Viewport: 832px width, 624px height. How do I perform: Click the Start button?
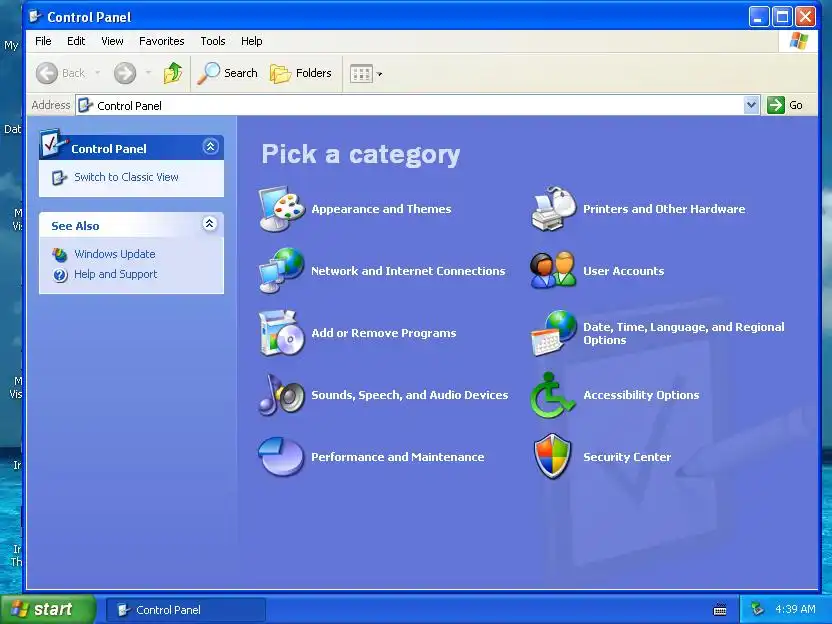pos(48,609)
